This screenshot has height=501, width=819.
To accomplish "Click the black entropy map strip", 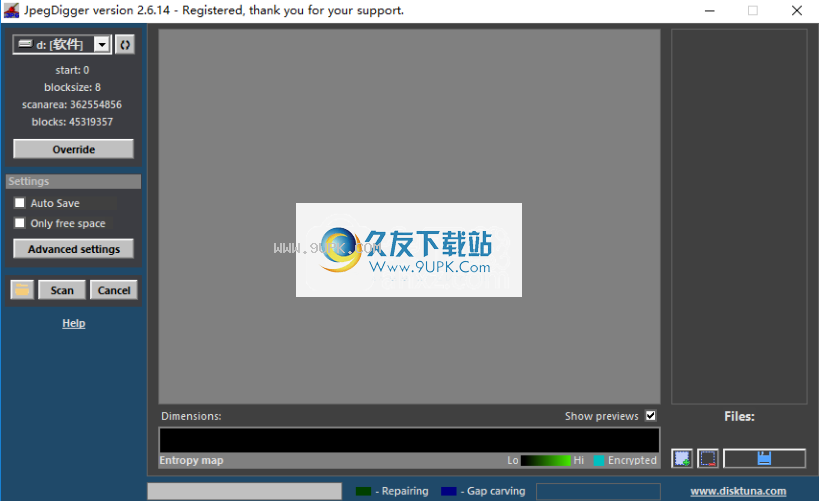I will pos(410,440).
